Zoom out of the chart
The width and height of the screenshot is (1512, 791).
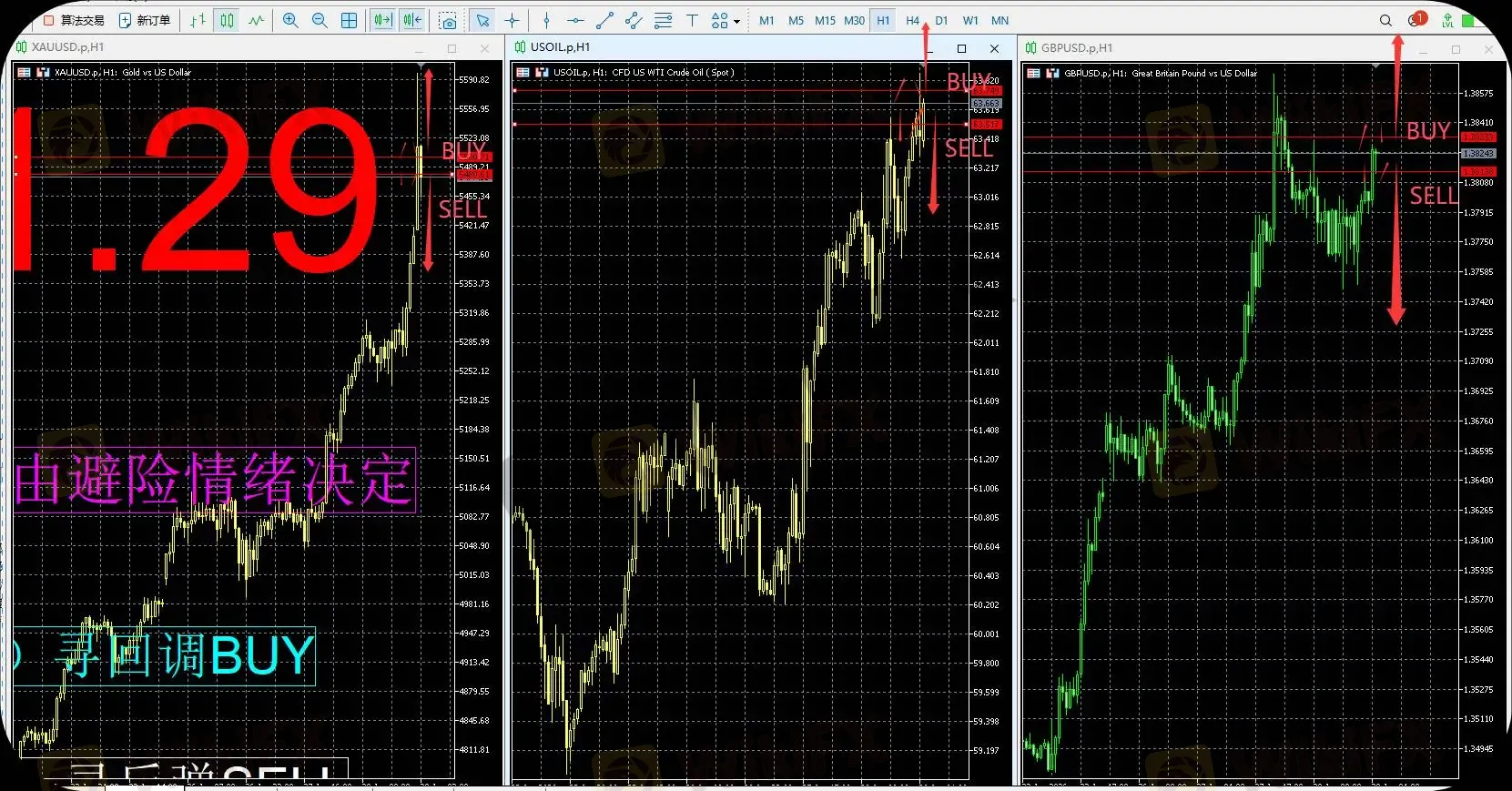320,20
